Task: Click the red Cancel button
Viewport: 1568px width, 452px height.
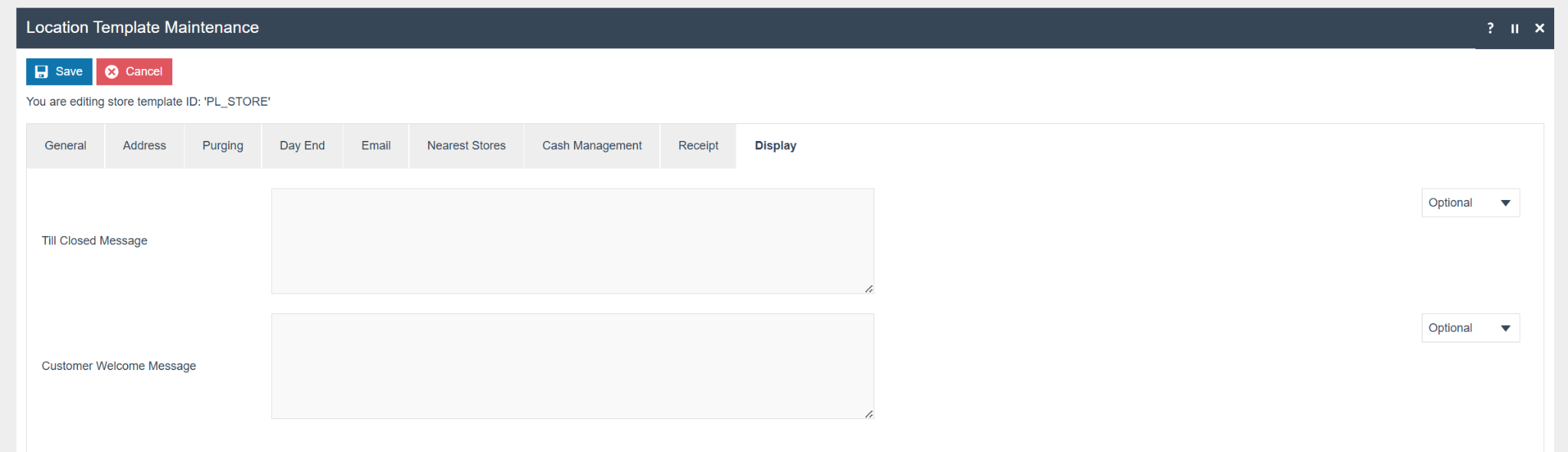Action: click(x=134, y=71)
